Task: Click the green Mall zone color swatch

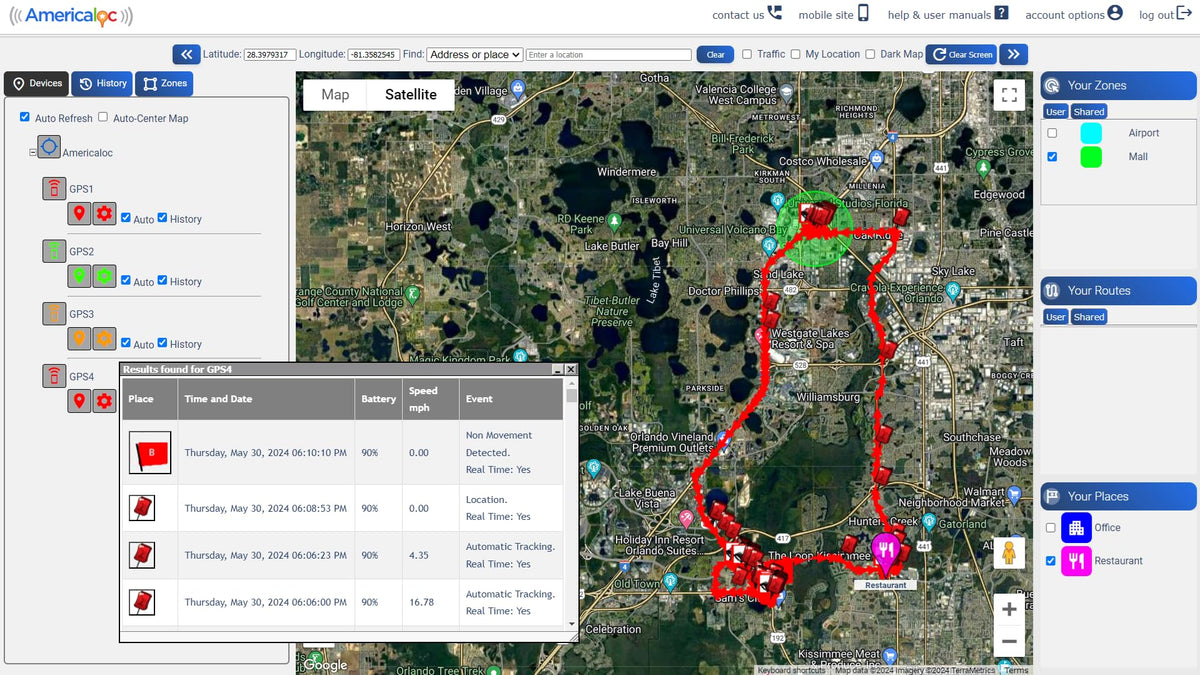Action: point(1091,157)
